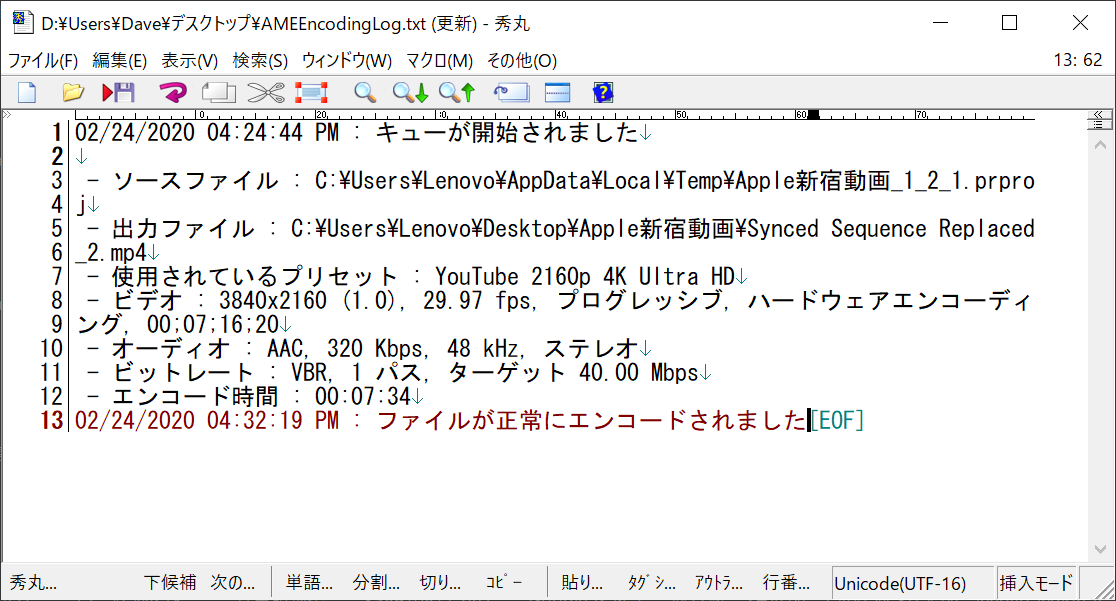Click the Unicode(UTF-16) encoding indicator
Viewport: 1116px width, 601px height.
(x=912, y=584)
